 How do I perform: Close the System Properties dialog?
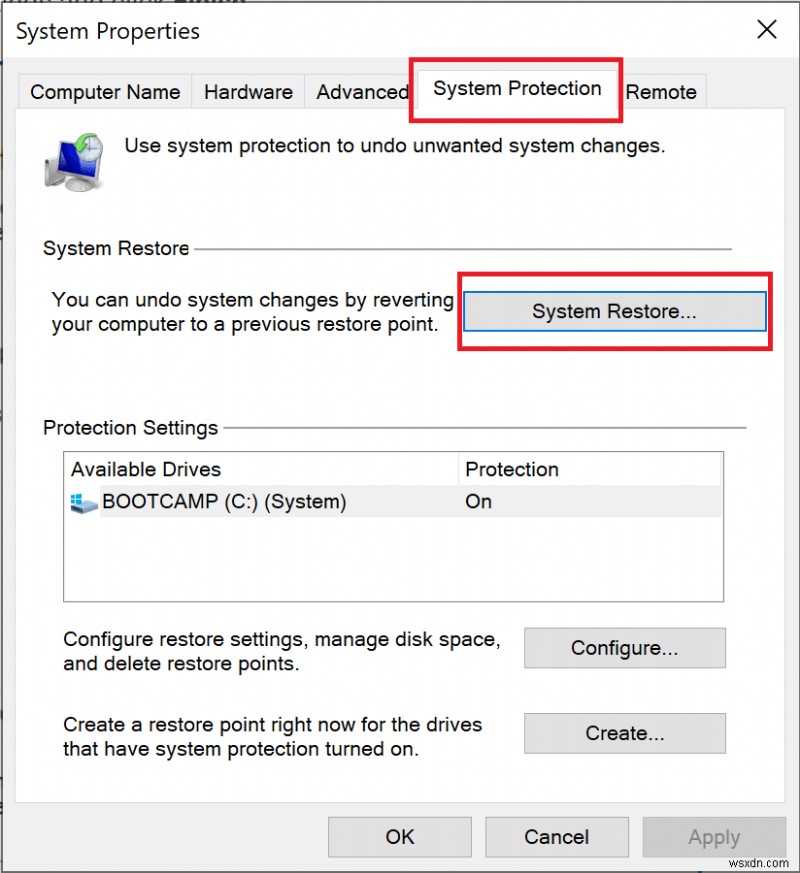767,30
